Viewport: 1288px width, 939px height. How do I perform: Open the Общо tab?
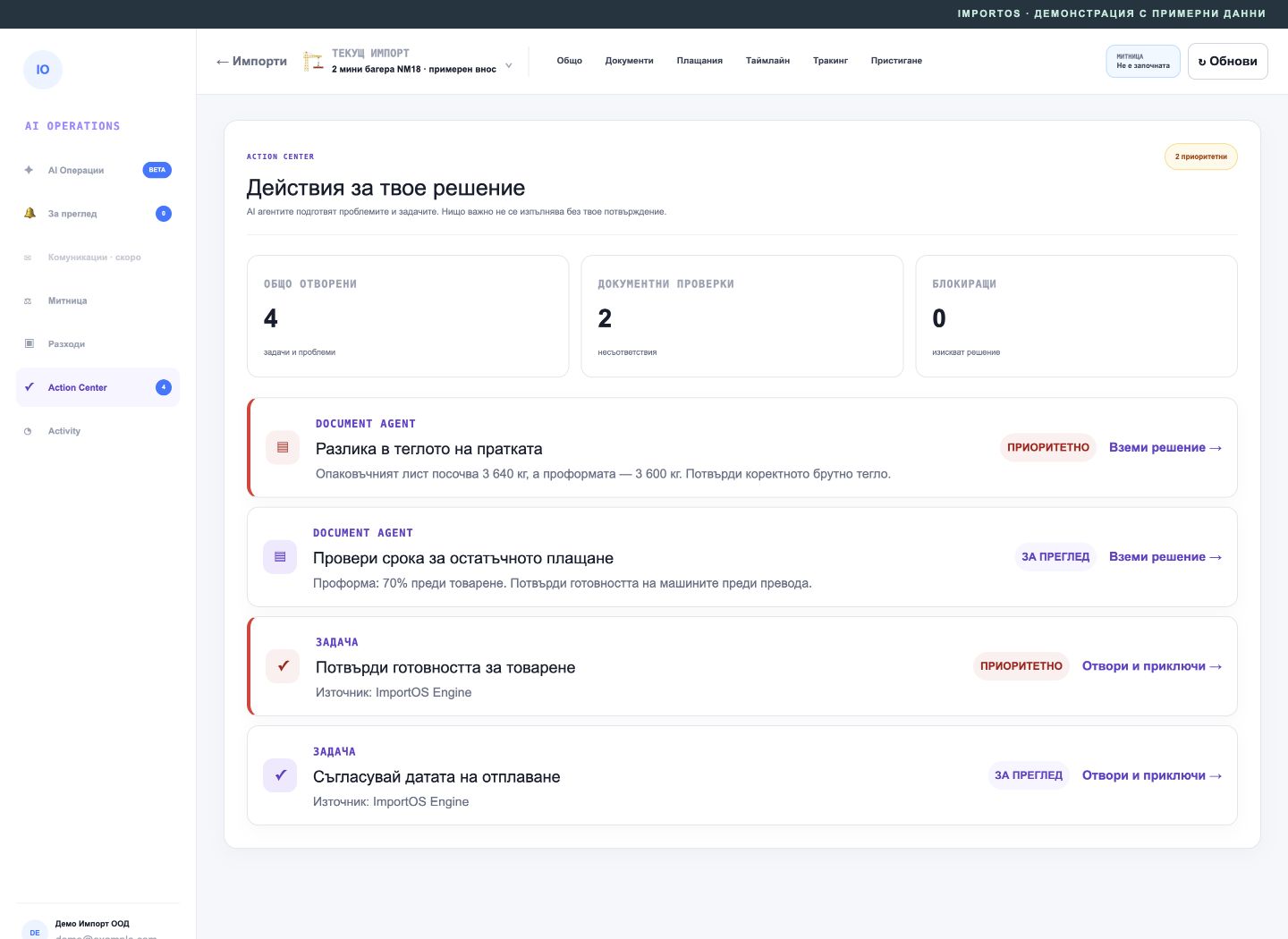click(x=570, y=61)
